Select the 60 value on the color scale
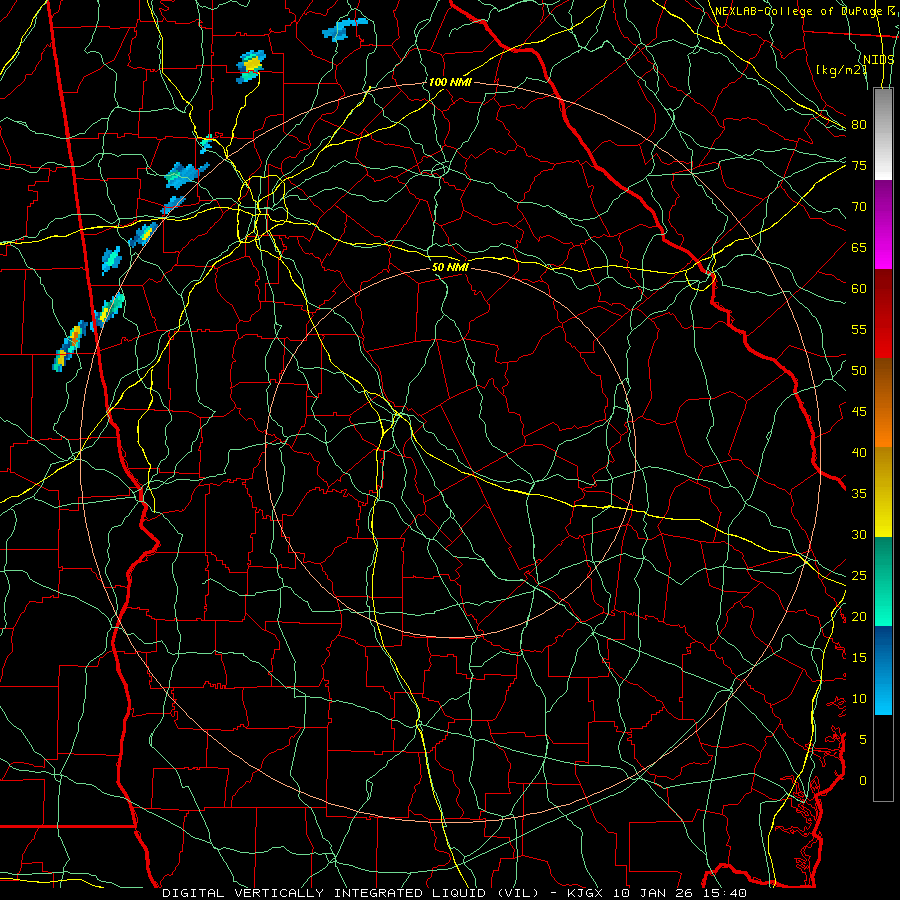 tap(859, 289)
